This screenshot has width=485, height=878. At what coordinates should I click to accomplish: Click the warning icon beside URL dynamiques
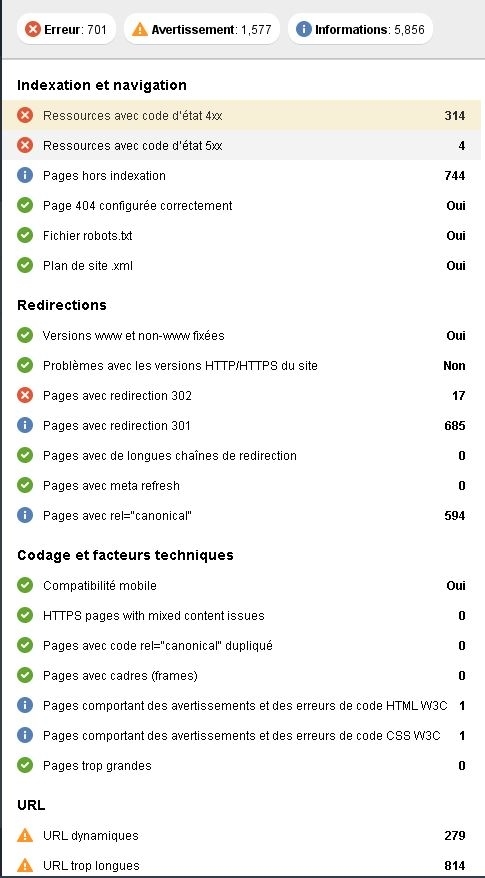click(25, 835)
